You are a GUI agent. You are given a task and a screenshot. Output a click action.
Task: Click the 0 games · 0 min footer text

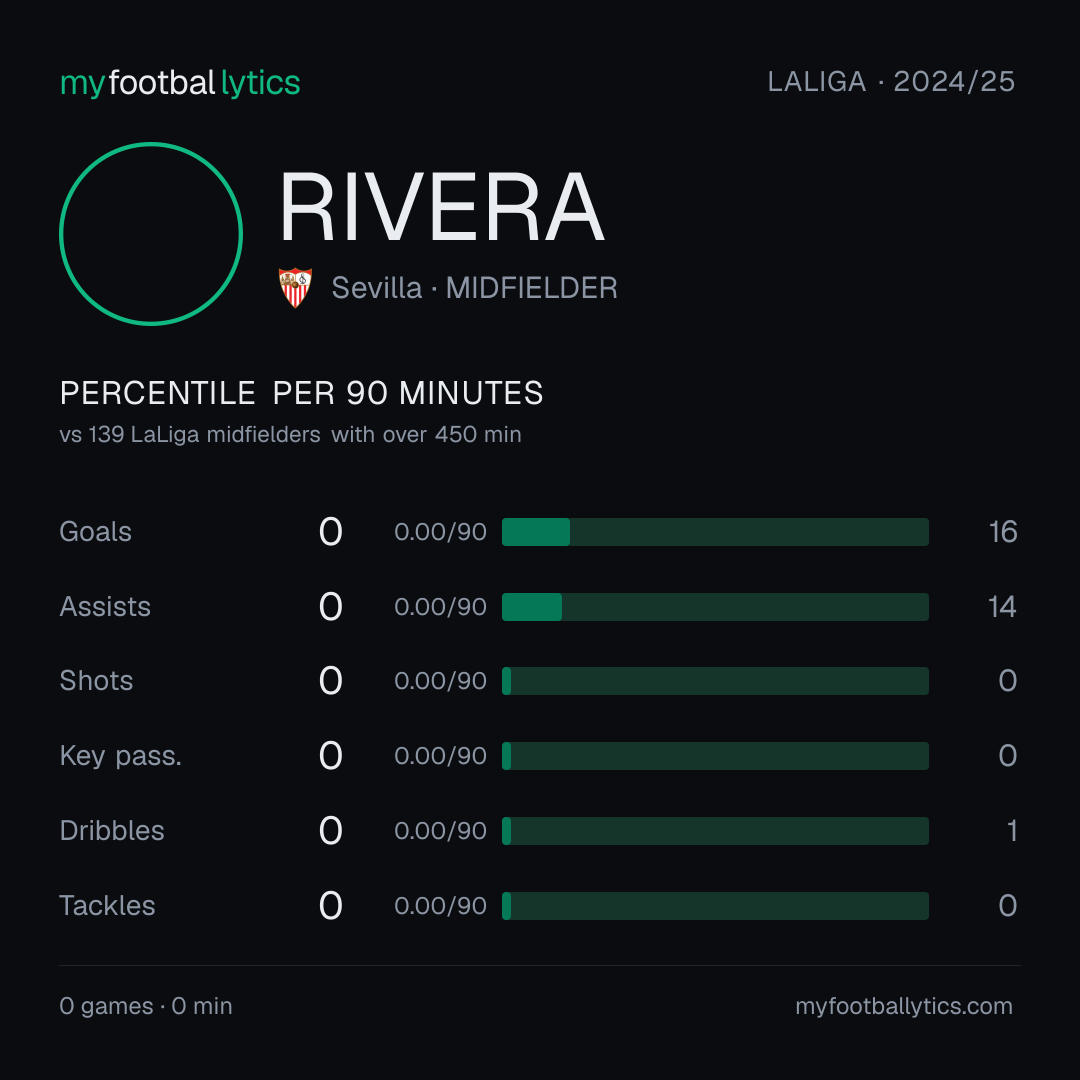click(146, 1006)
